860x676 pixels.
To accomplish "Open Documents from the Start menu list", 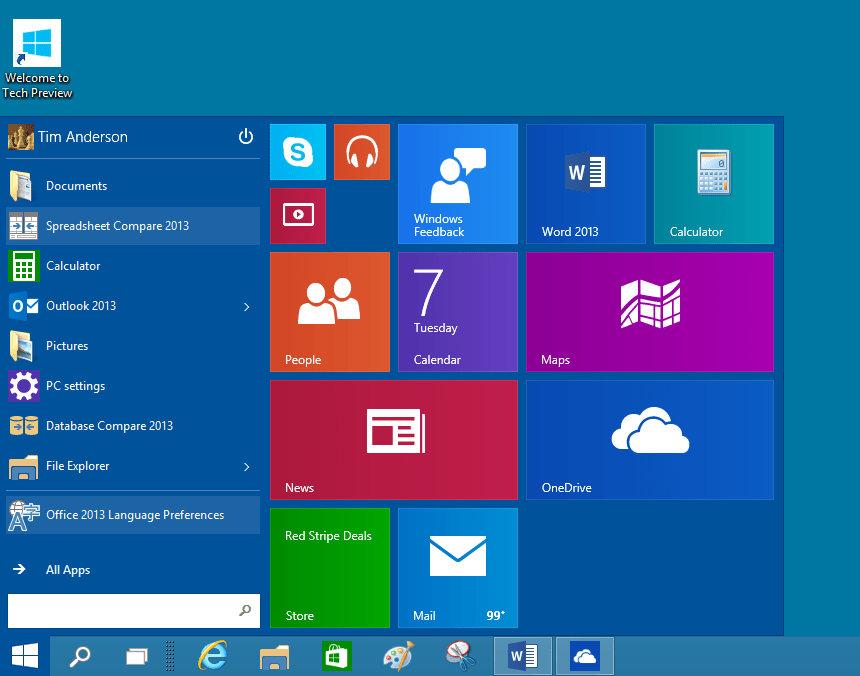I will pos(133,186).
